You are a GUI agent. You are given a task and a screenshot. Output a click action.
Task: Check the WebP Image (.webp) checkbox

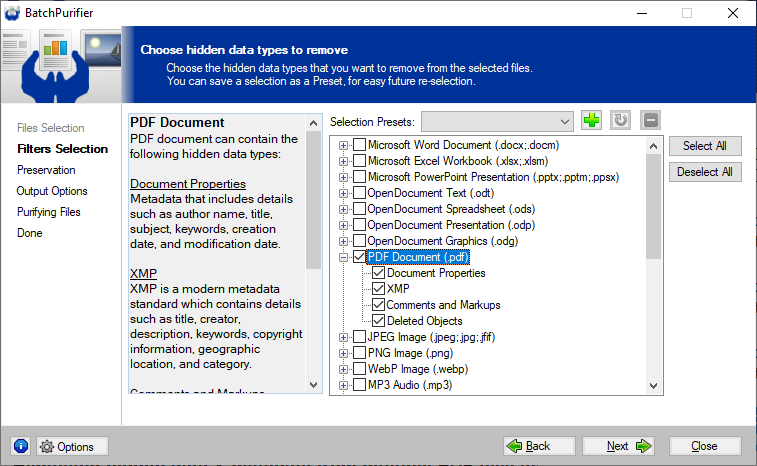click(359, 368)
